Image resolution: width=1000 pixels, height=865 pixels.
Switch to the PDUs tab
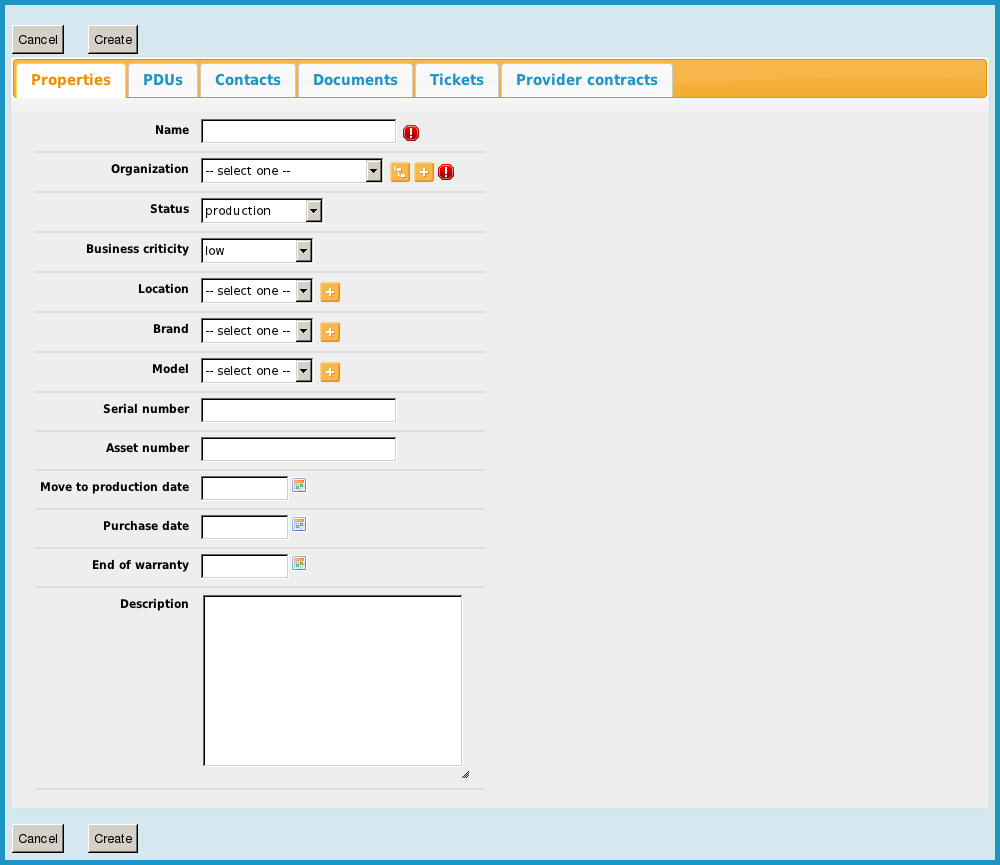pyautogui.click(x=163, y=80)
